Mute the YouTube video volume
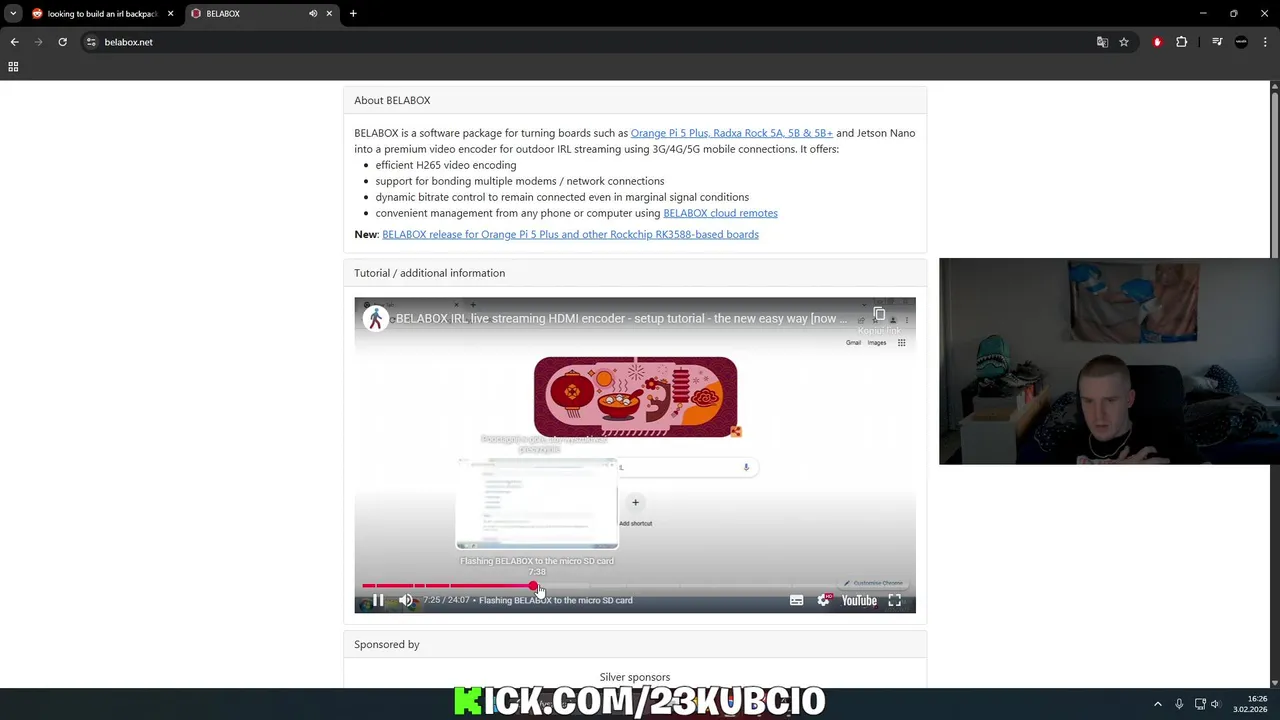Viewport: 1280px width, 720px height. pos(405,600)
